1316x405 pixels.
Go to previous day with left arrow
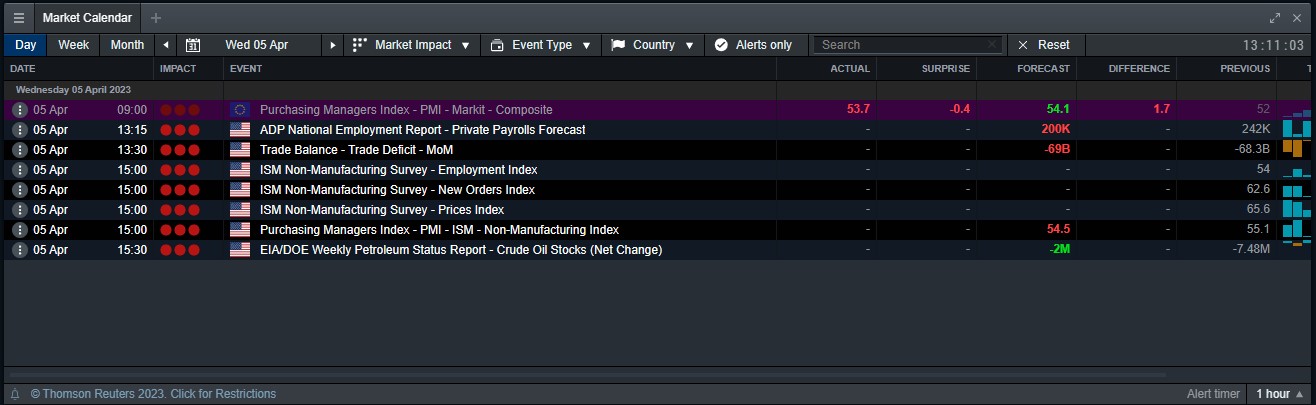tap(166, 45)
